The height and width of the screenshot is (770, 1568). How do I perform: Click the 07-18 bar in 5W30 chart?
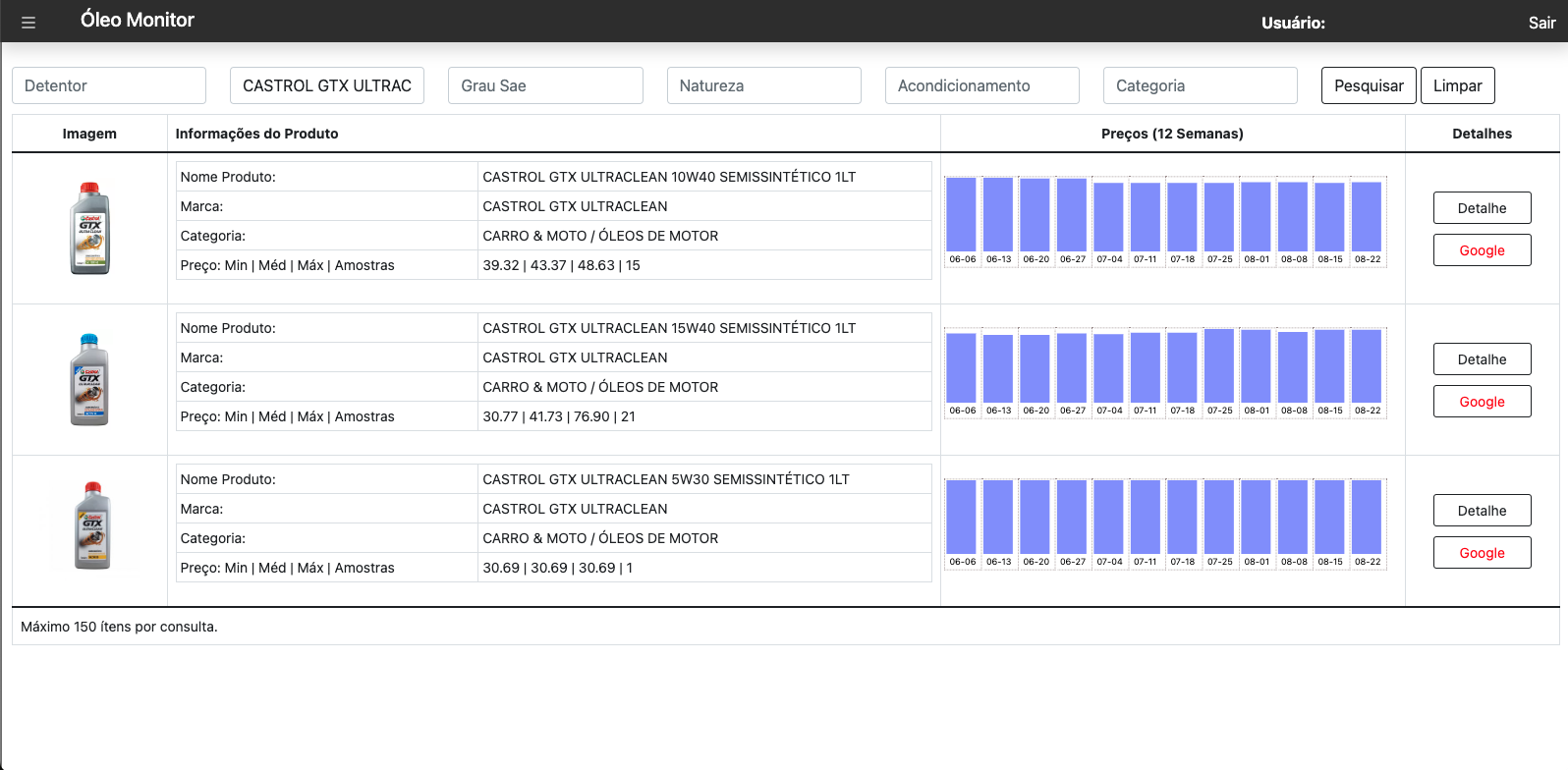coord(1183,518)
